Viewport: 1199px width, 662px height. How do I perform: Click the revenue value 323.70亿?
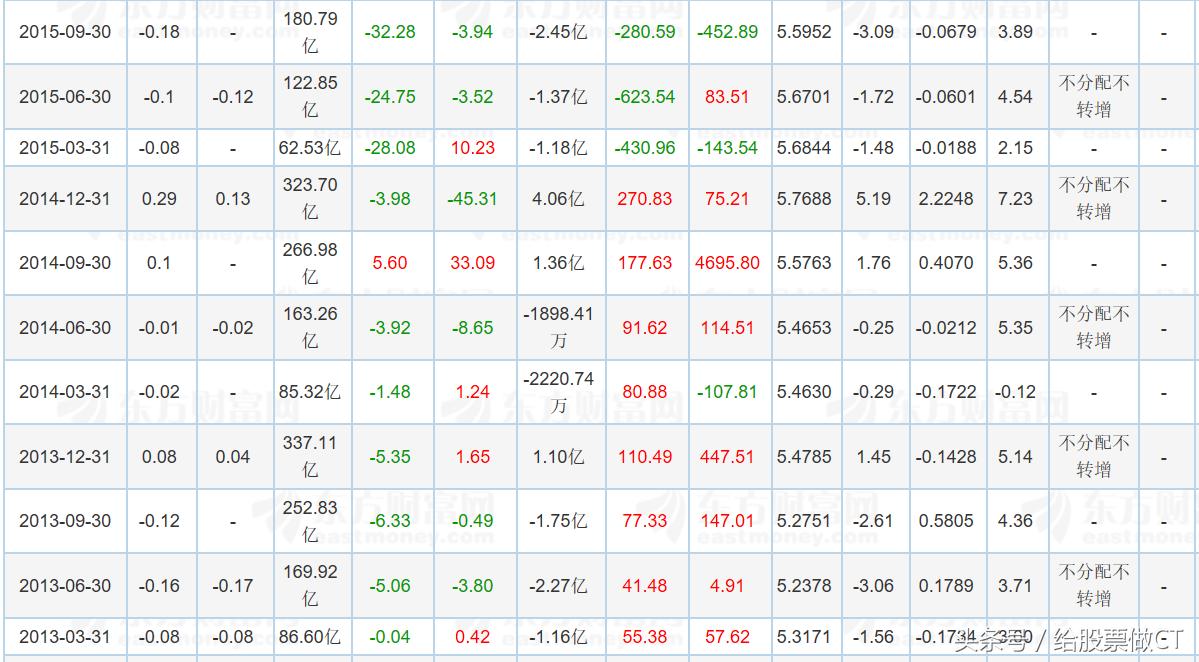pos(310,199)
